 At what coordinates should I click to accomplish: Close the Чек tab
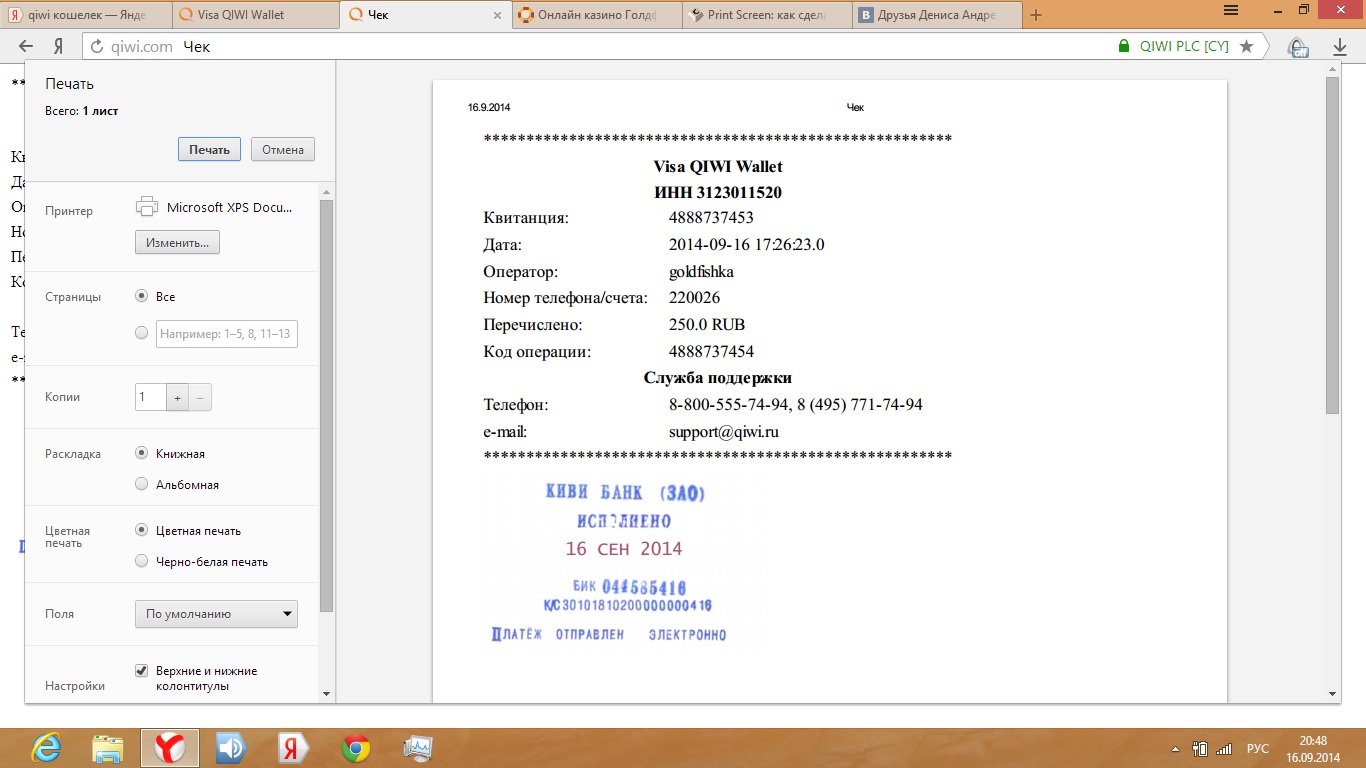coord(498,15)
